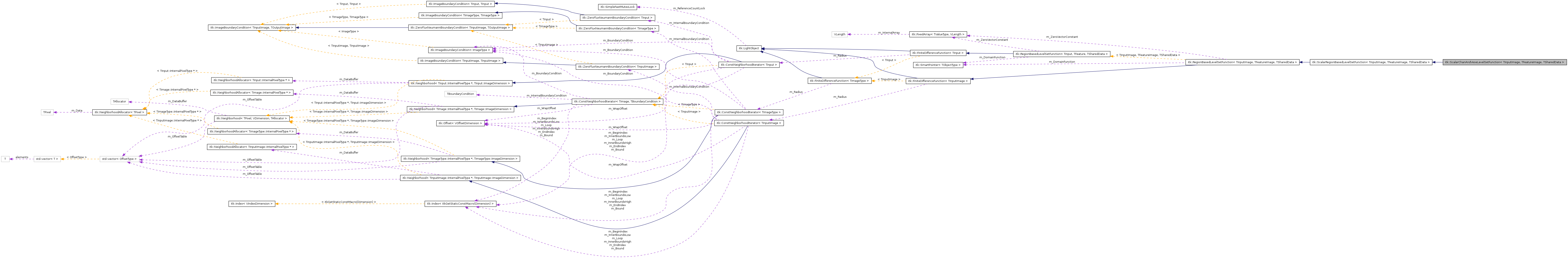1568x258 pixels.
Task: Open itk::ConstNeighborhoodIterator< TInput > node
Action: coord(749,65)
